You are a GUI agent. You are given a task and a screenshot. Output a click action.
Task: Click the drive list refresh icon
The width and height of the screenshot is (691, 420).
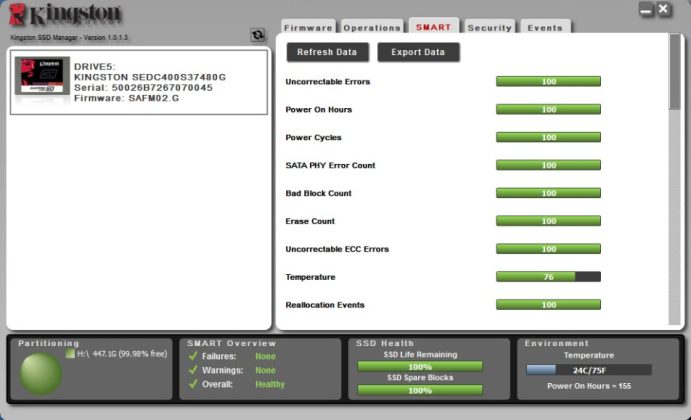pos(258,35)
